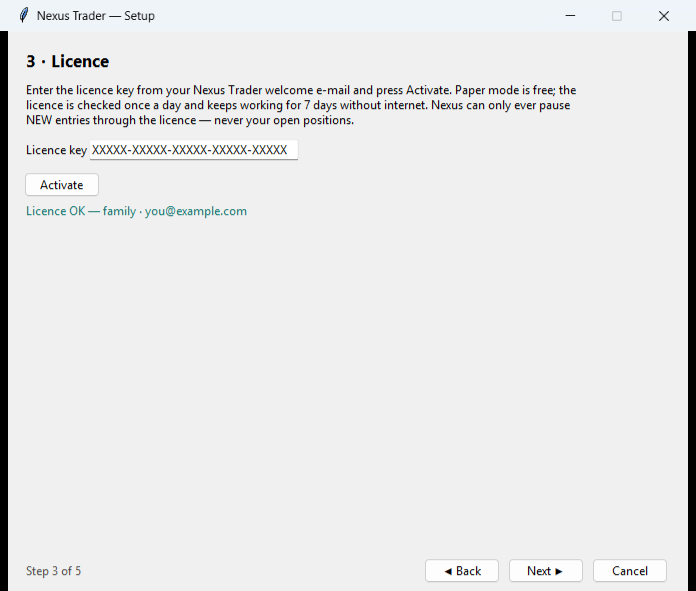Viewport: 696px width, 591px height.
Task: Click the Nexus Trader feather window icon
Action: 24,16
